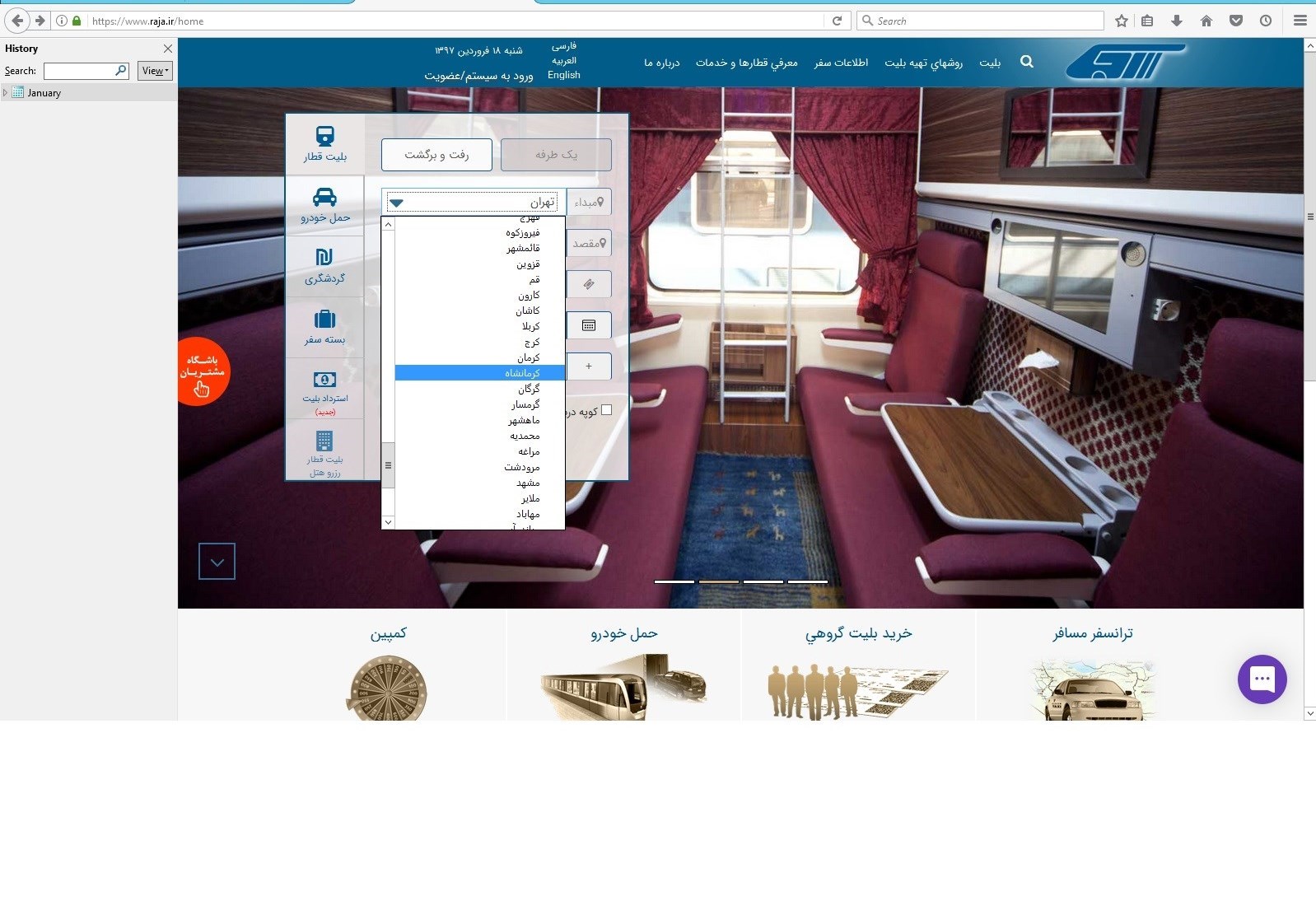Image resolution: width=1316 pixels, height=901 pixels.
Task: Select the round trip (رفت و برگشت) option
Action: click(x=436, y=155)
